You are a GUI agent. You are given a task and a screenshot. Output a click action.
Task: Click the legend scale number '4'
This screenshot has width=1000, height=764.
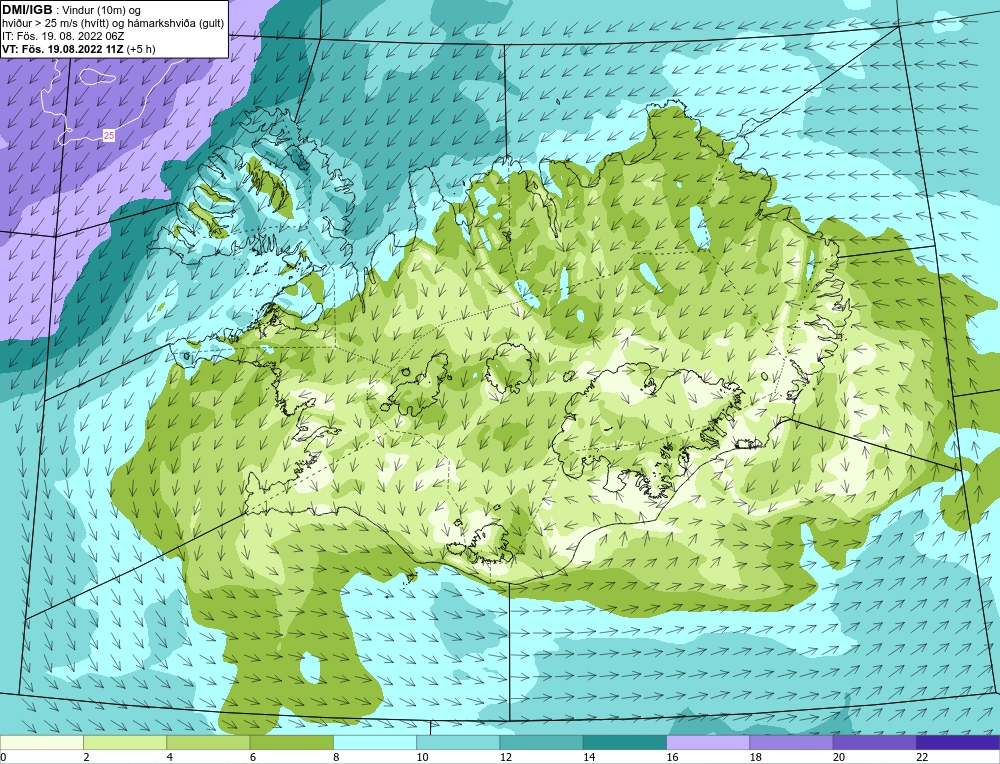coord(170,757)
